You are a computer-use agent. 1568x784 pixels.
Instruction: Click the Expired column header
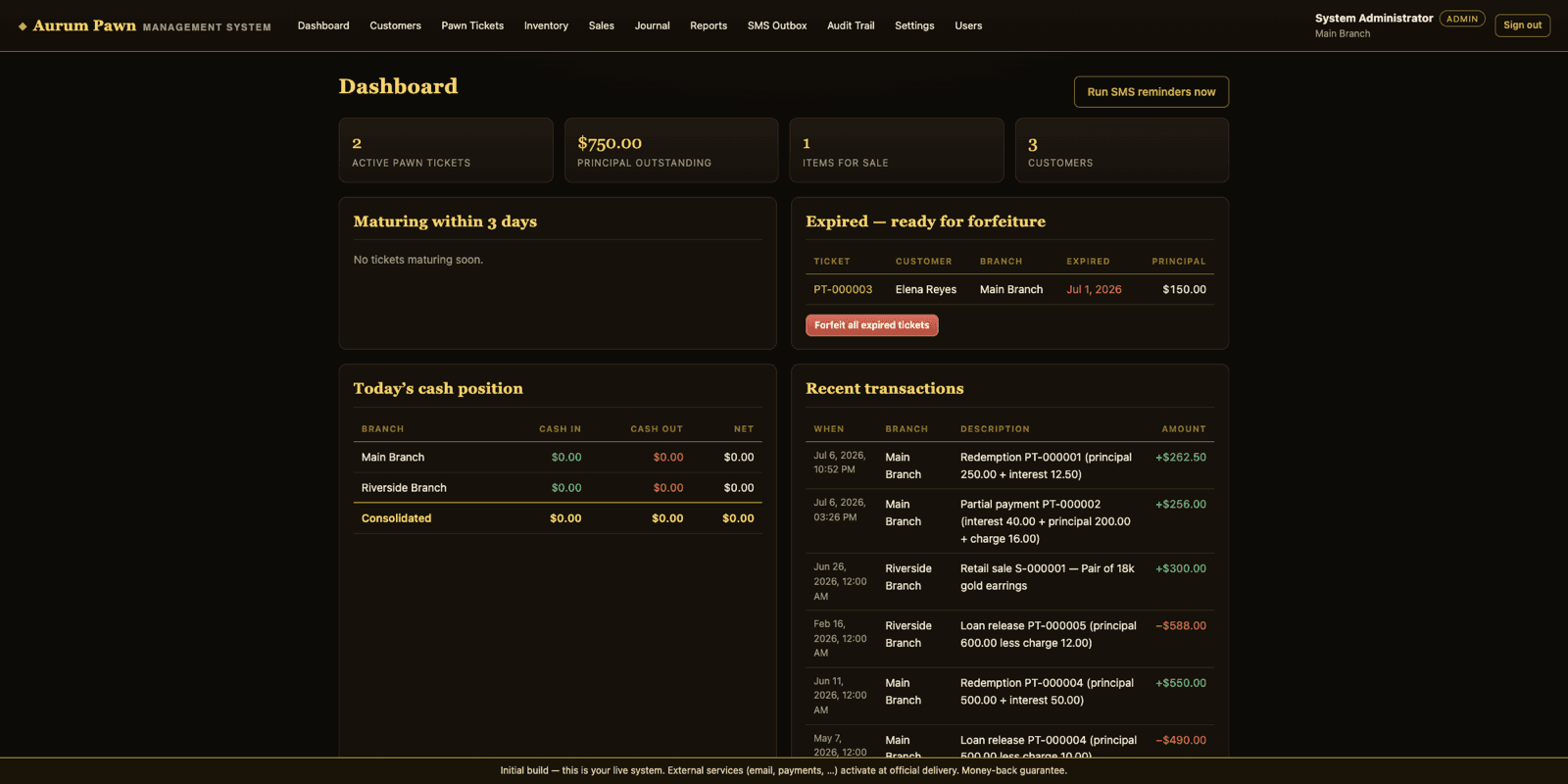(x=1088, y=262)
